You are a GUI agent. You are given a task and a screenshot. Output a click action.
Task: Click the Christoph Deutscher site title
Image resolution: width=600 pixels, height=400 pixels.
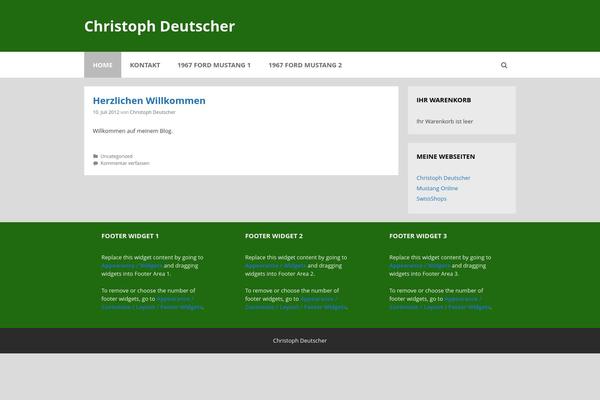(159, 26)
